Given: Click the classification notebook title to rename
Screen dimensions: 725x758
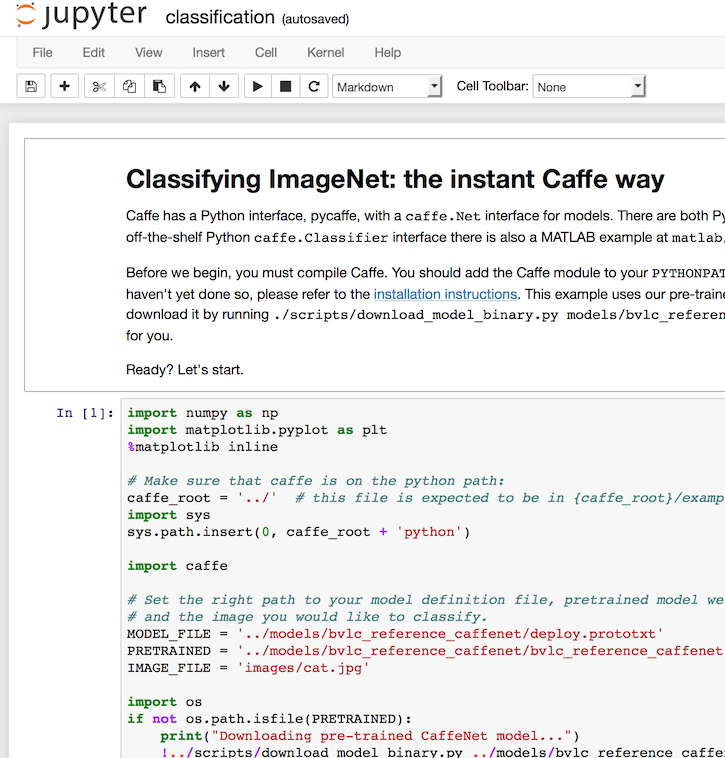Looking at the screenshot, I should tap(220, 17).
